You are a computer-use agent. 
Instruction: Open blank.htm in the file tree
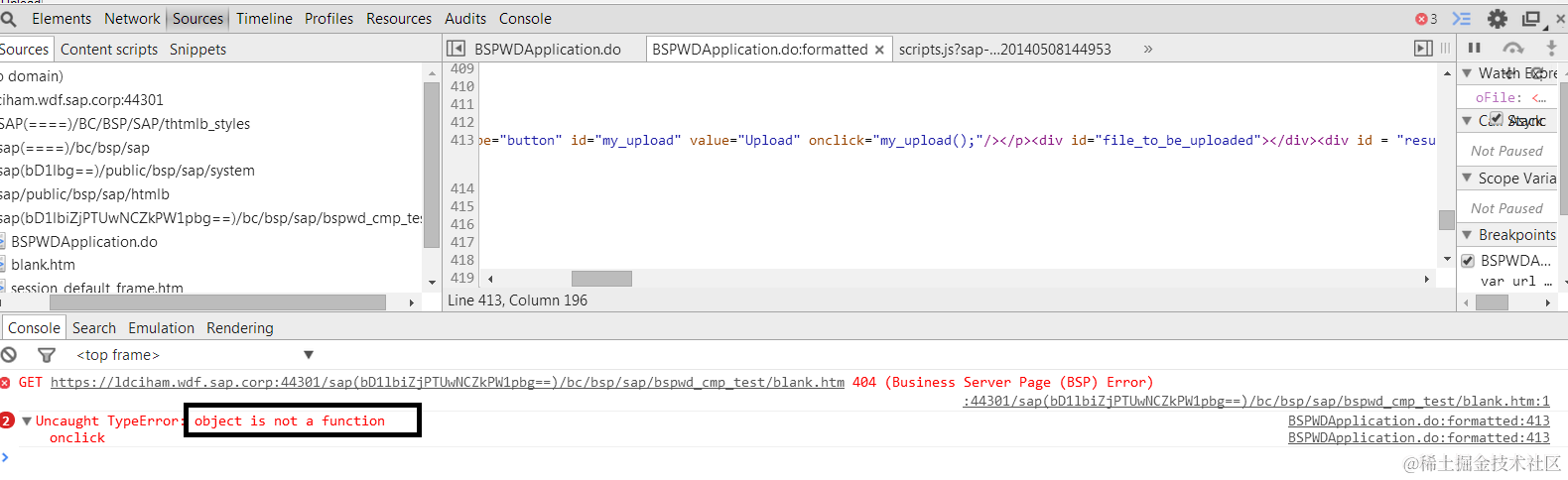43,265
